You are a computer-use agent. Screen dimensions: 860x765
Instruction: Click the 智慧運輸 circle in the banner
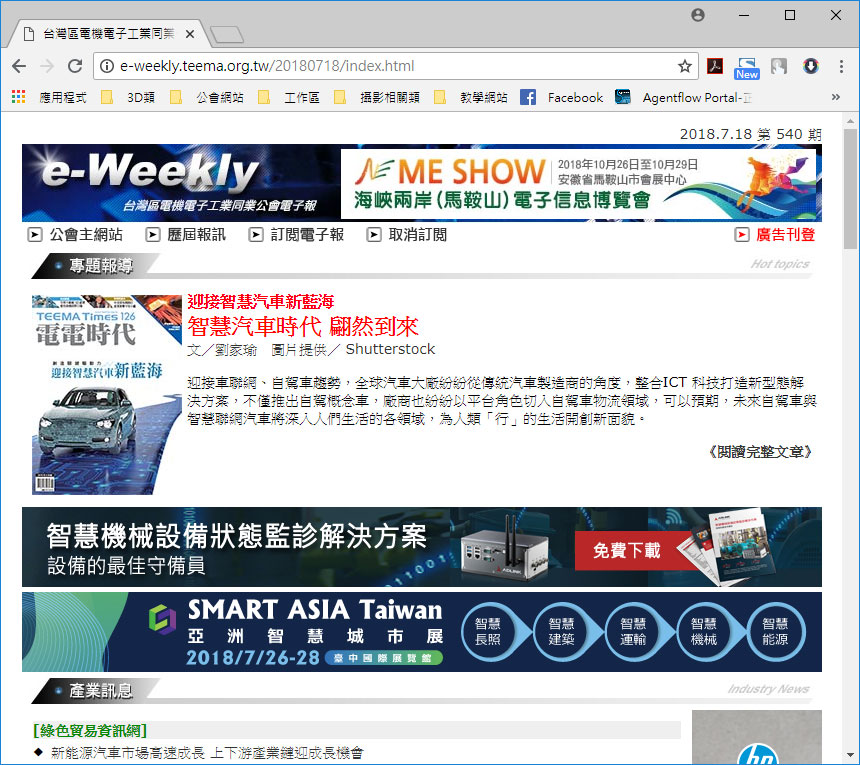[633, 632]
